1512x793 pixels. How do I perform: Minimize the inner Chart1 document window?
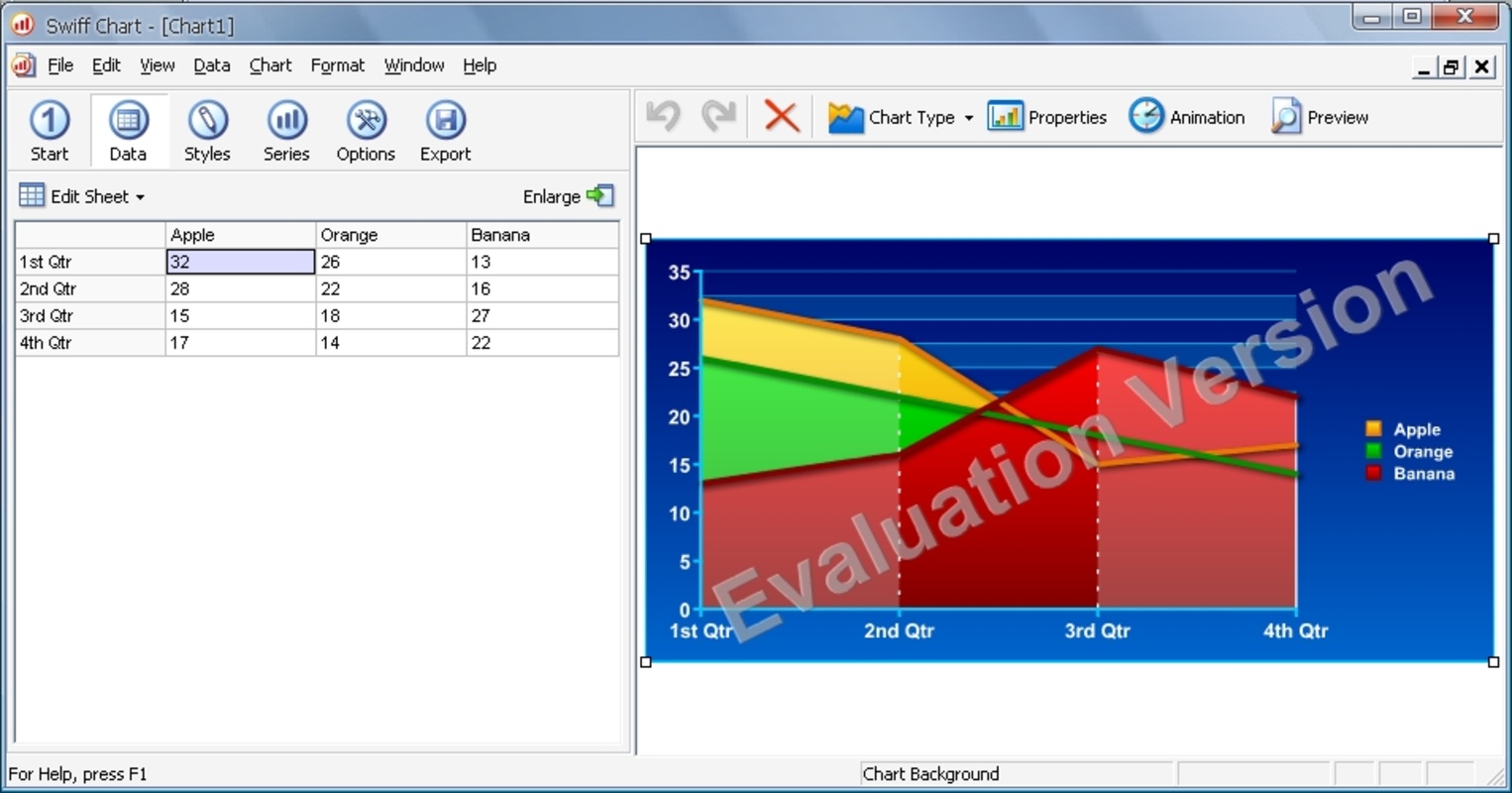click(1424, 66)
